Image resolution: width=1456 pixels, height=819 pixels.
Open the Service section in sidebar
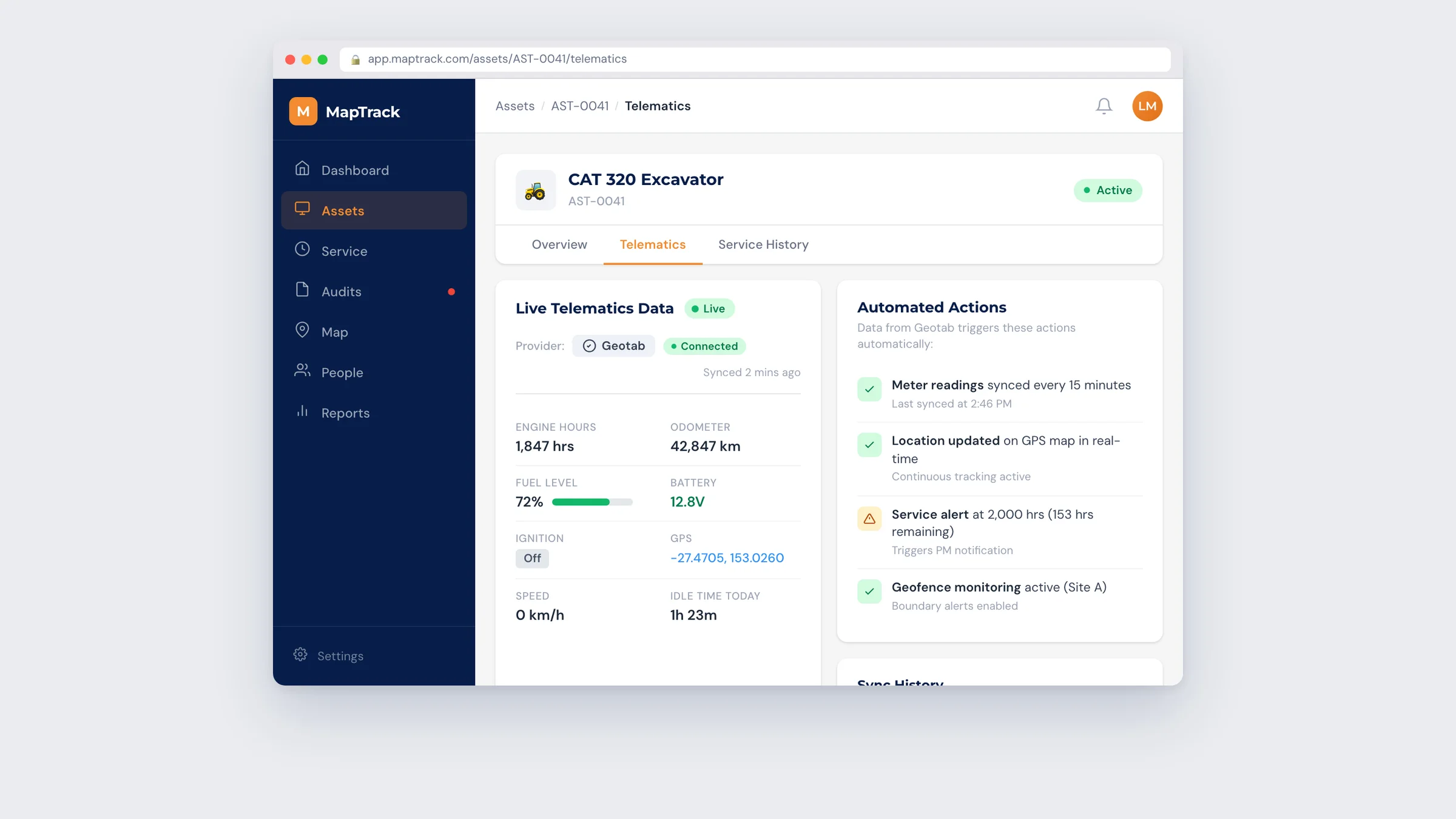tap(374, 251)
